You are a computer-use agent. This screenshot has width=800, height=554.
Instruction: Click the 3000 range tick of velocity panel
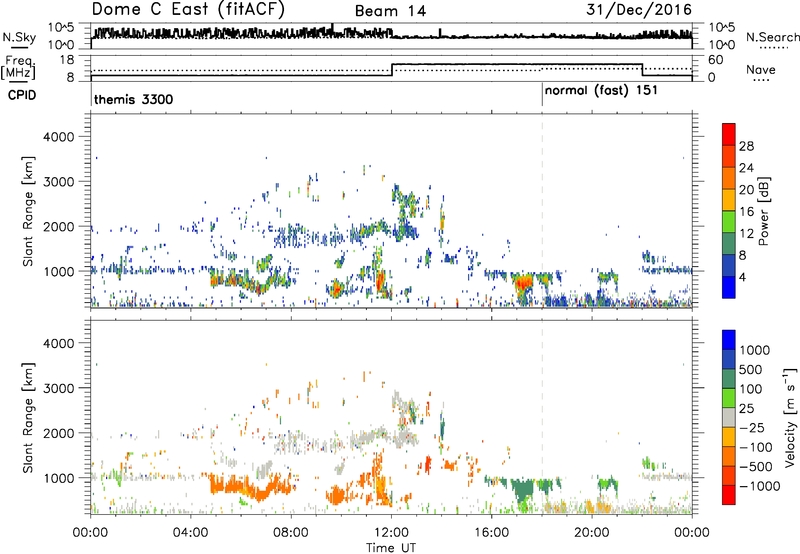coord(59,388)
